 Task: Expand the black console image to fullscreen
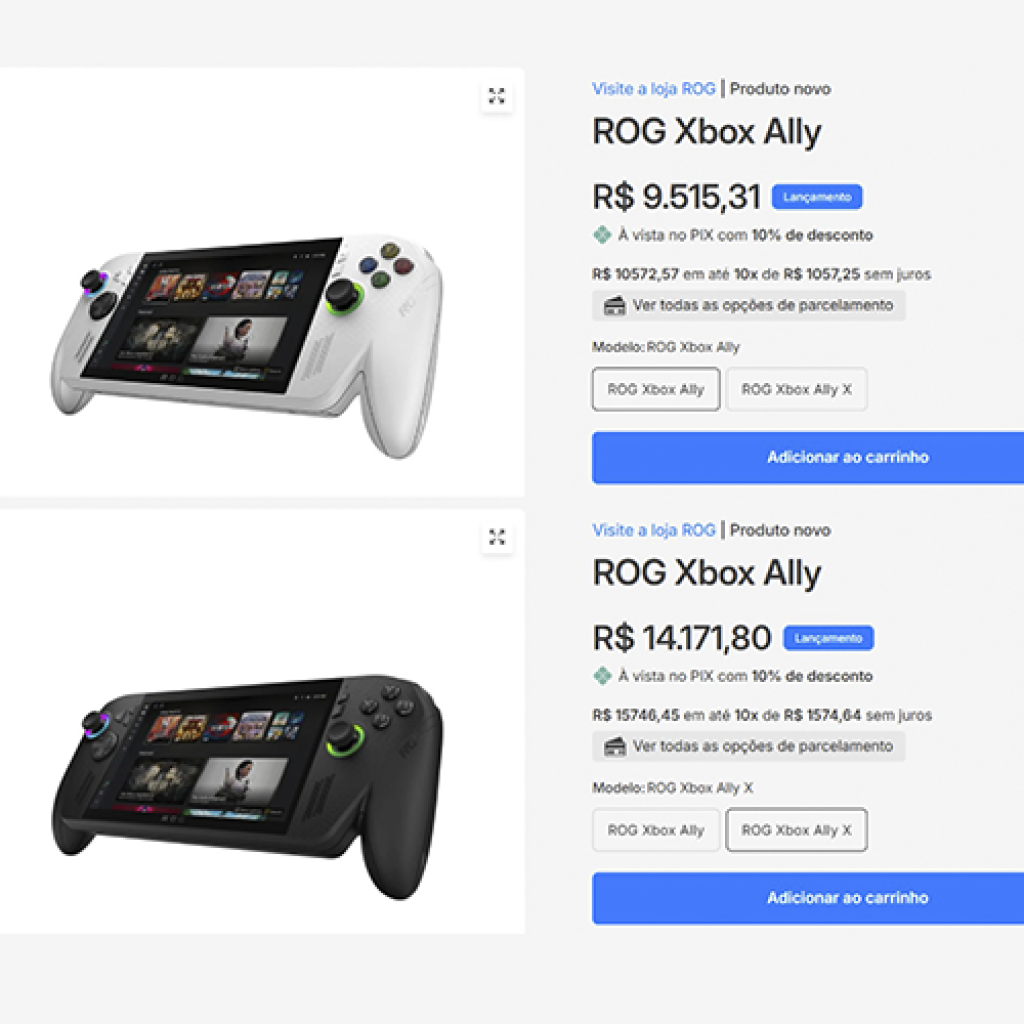tap(497, 537)
